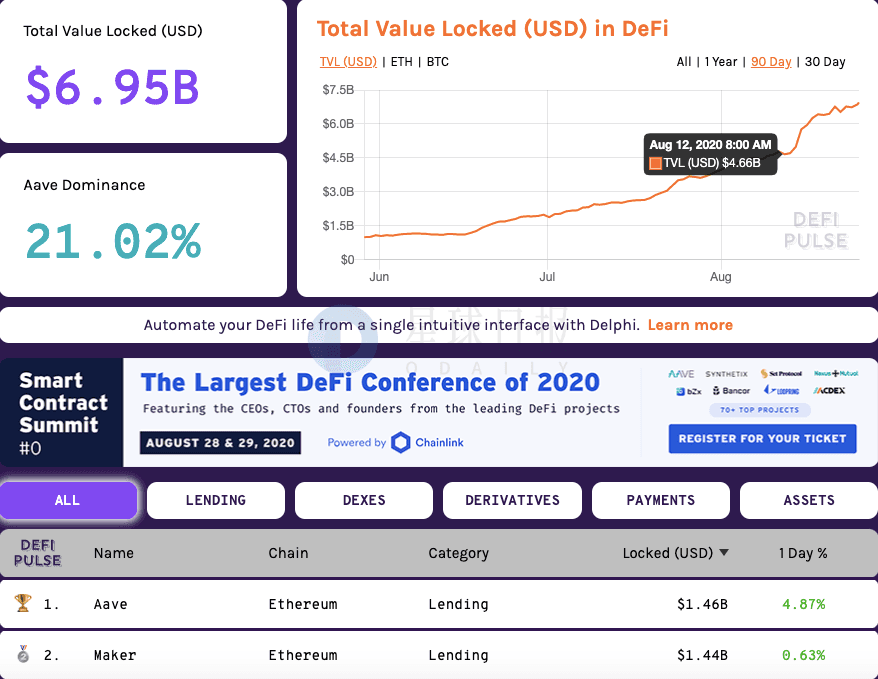878x679 pixels.
Task: Filter projects by LENDING category
Action: 216,500
